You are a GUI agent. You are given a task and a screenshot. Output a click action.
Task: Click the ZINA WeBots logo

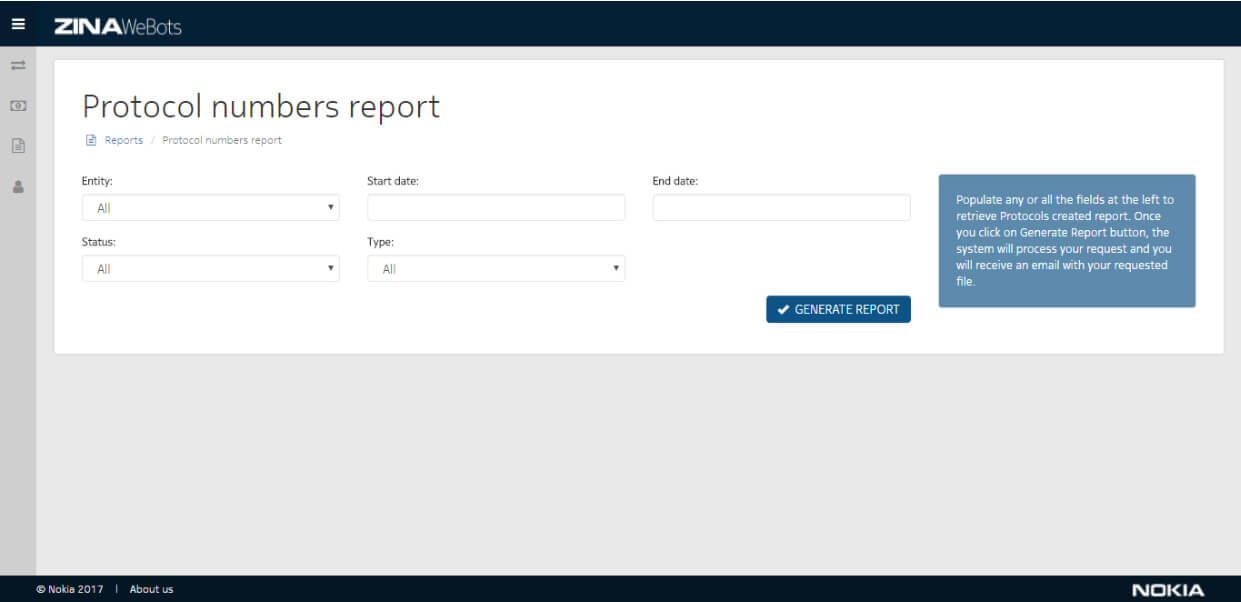click(x=118, y=26)
